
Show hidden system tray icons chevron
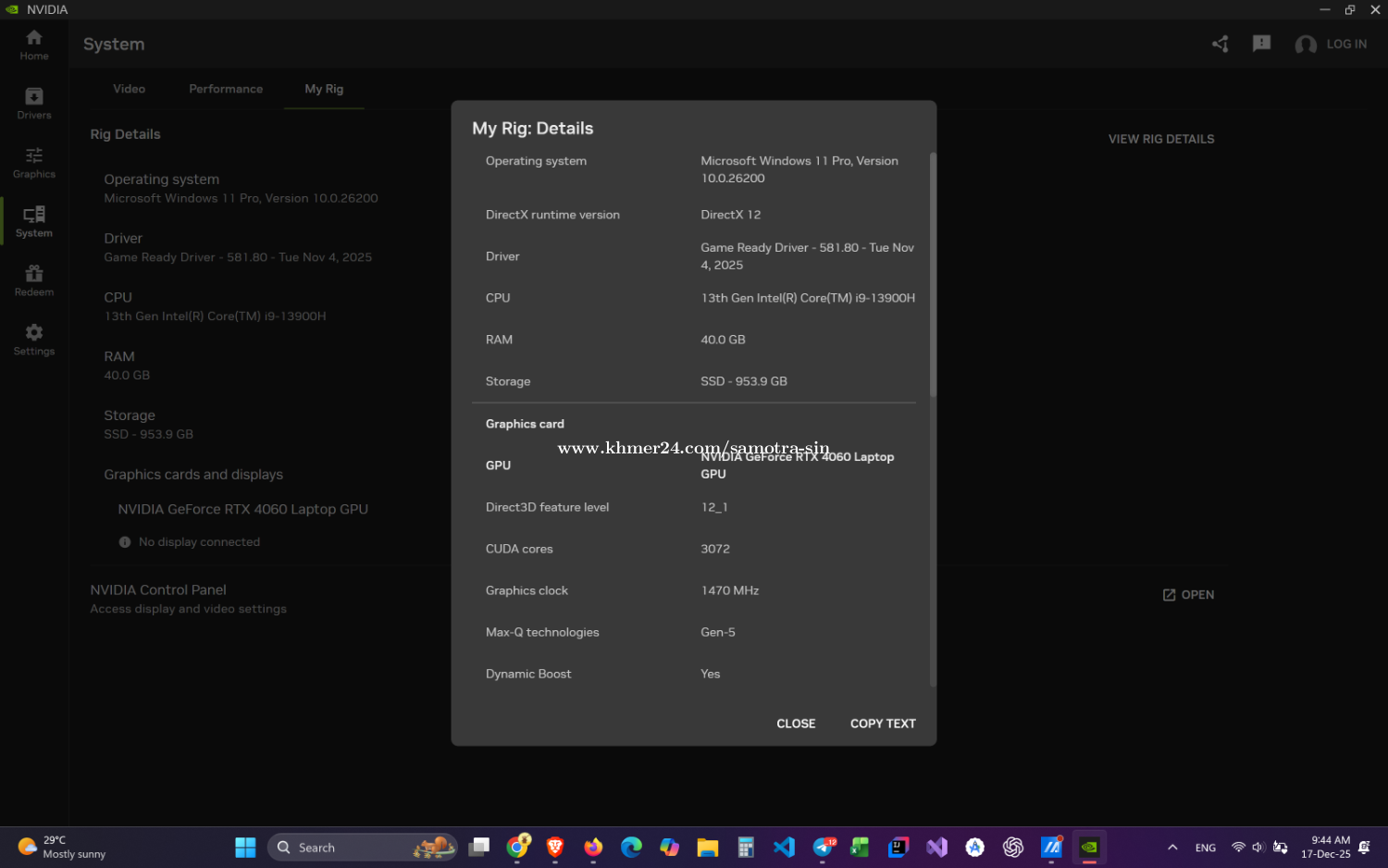pos(1172,848)
